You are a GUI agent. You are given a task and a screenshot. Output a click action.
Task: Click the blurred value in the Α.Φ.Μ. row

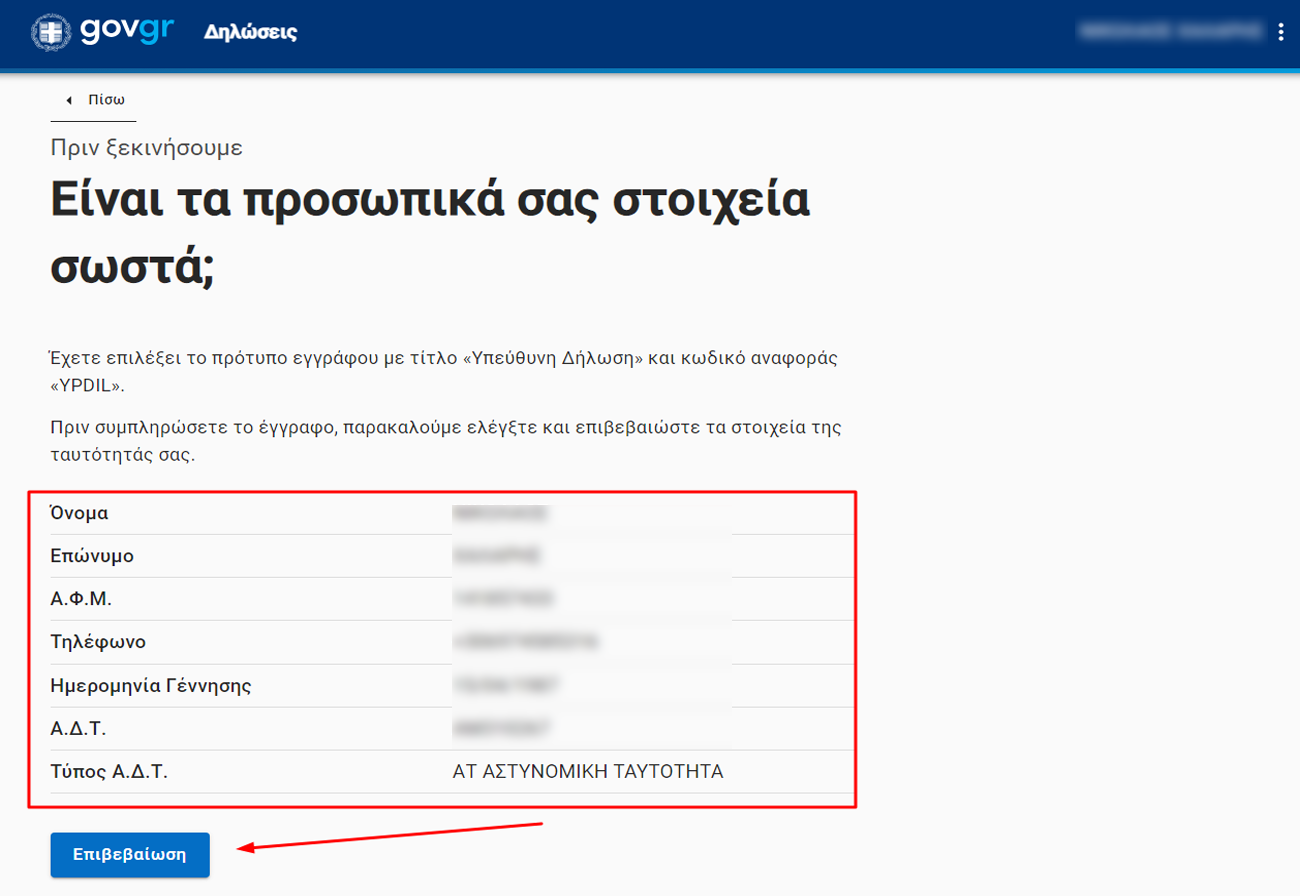(x=503, y=599)
